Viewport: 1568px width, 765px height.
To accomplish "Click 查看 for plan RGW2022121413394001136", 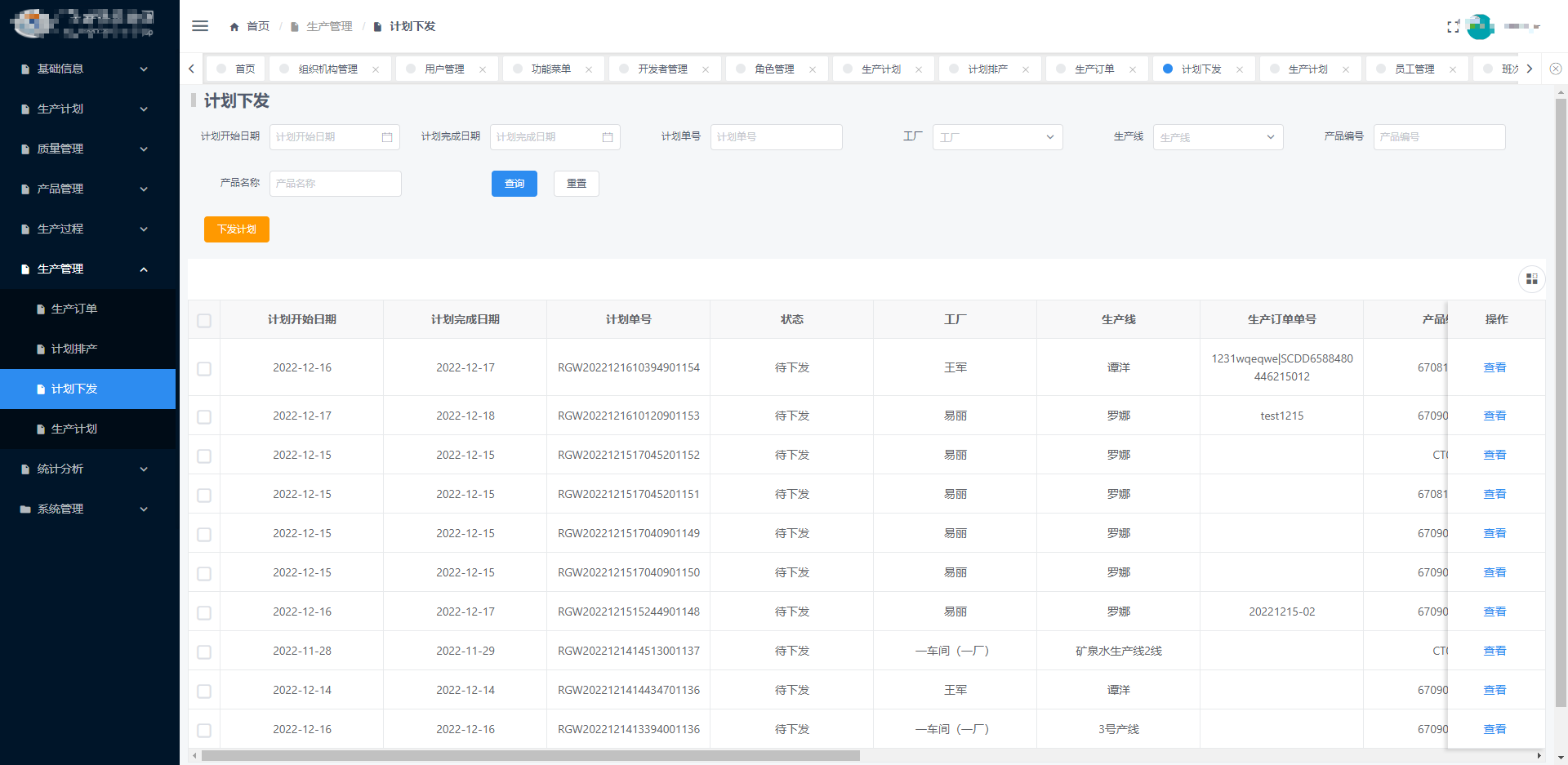I will click(1494, 730).
